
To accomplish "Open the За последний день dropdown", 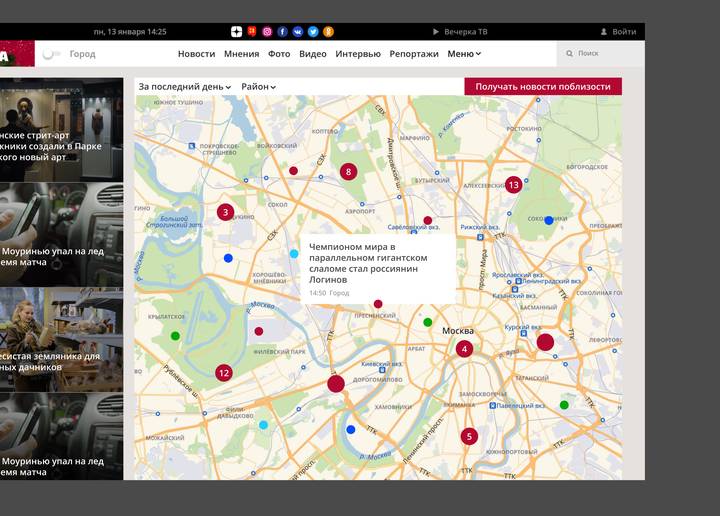I will click(185, 87).
